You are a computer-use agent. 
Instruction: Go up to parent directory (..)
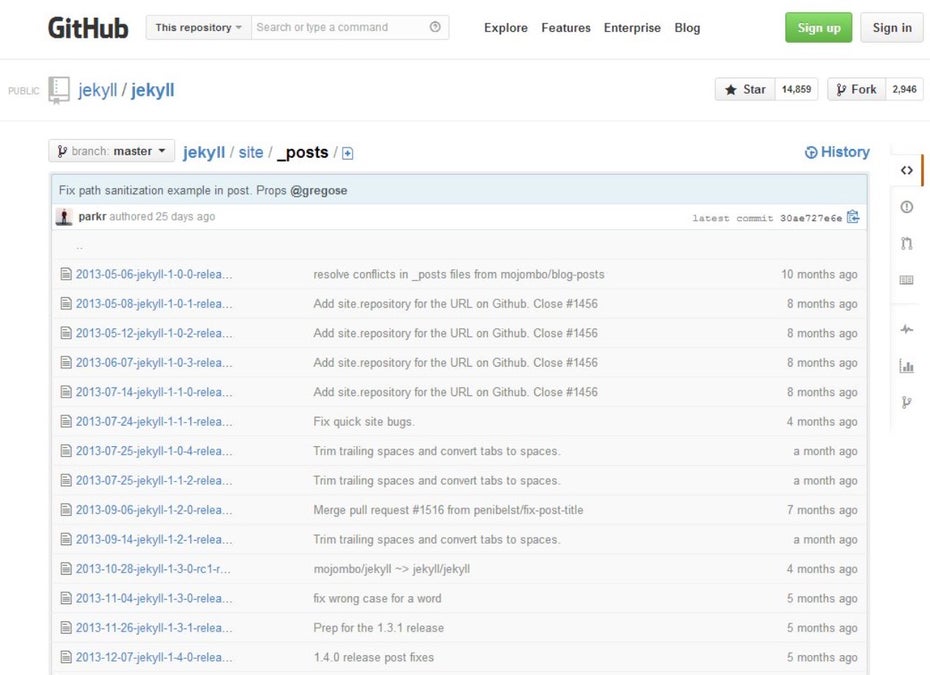point(79,247)
